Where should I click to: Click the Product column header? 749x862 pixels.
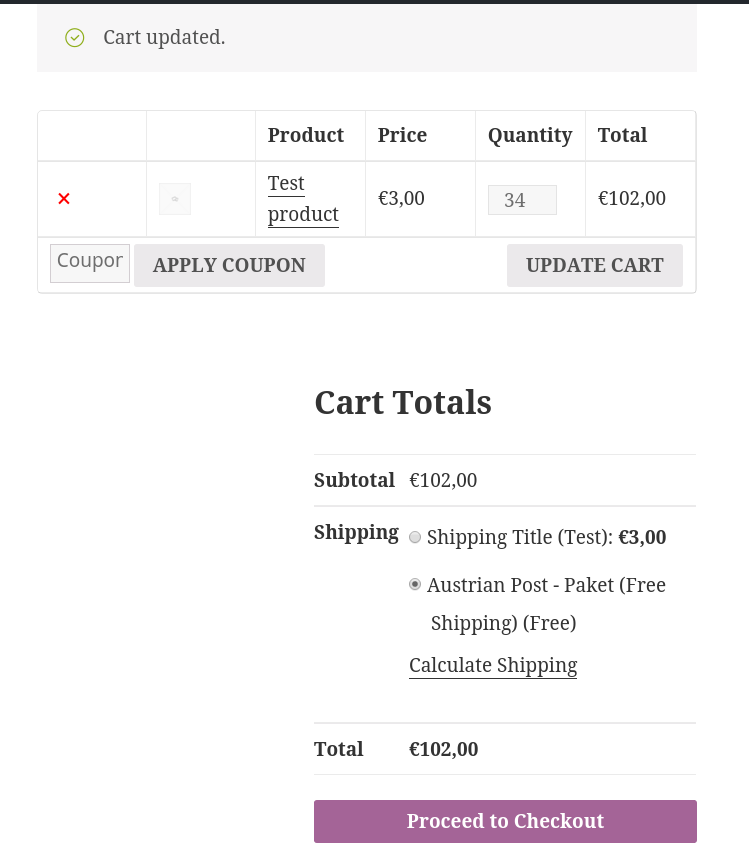306,135
